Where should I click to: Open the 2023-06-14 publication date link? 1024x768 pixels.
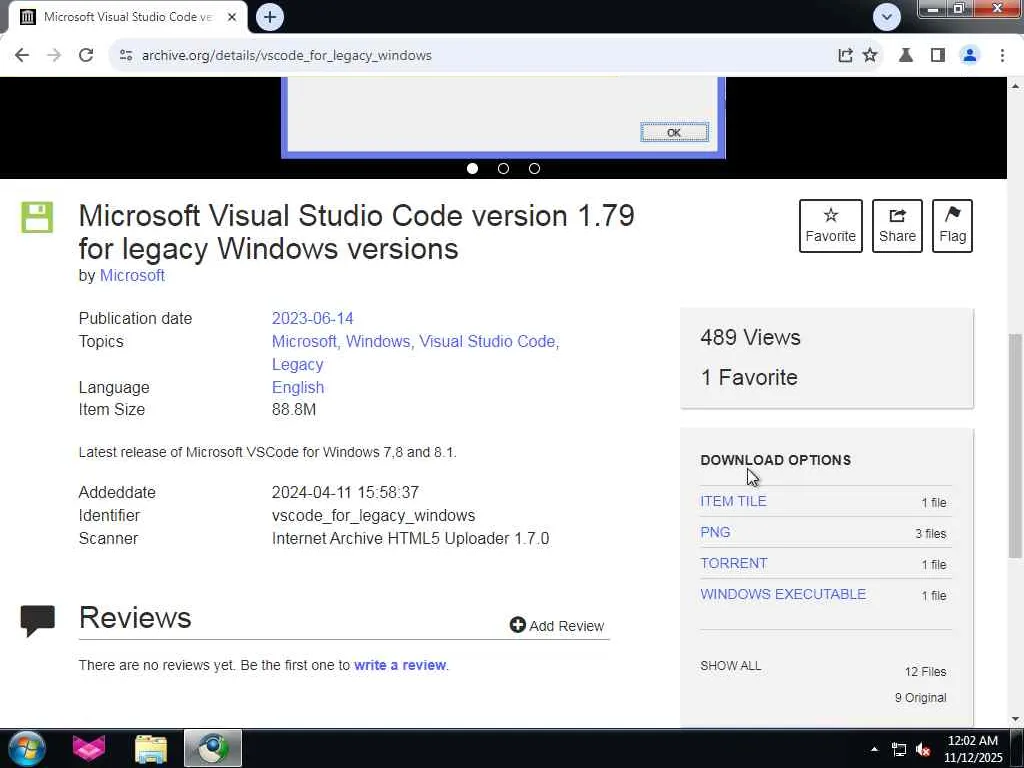click(x=312, y=319)
